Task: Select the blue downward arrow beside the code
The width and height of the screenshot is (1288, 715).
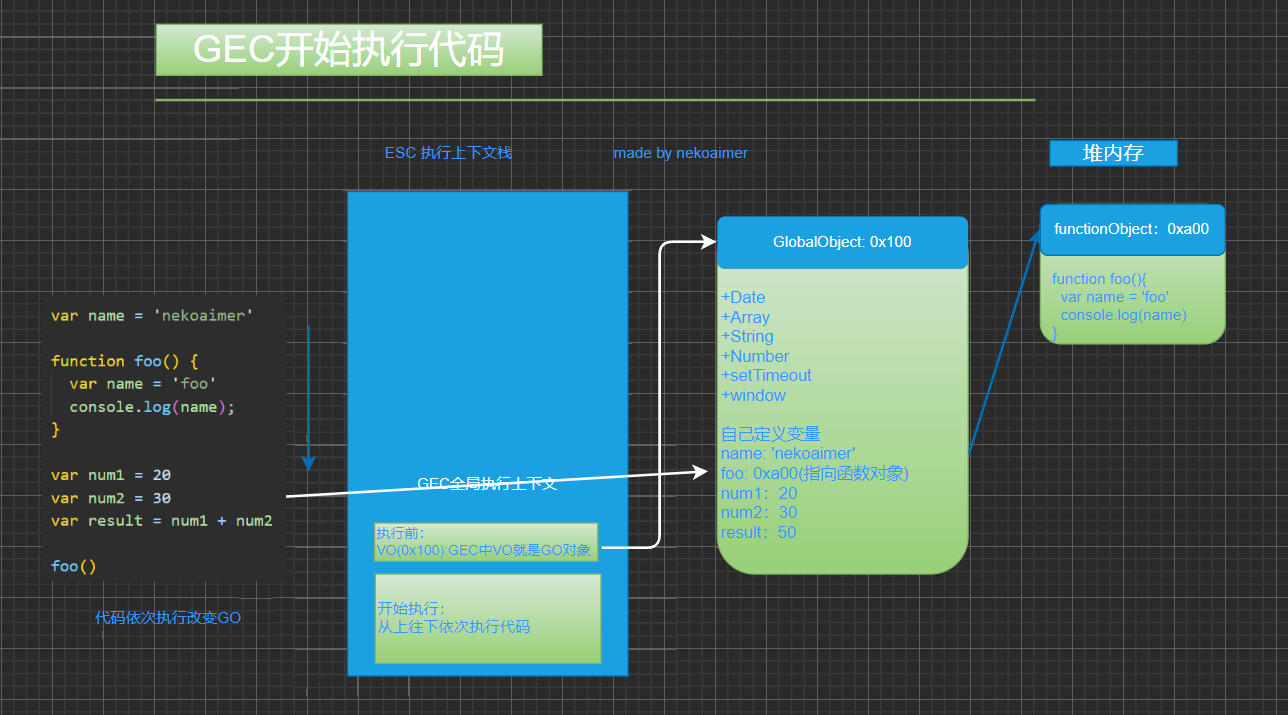Action: pos(308,400)
